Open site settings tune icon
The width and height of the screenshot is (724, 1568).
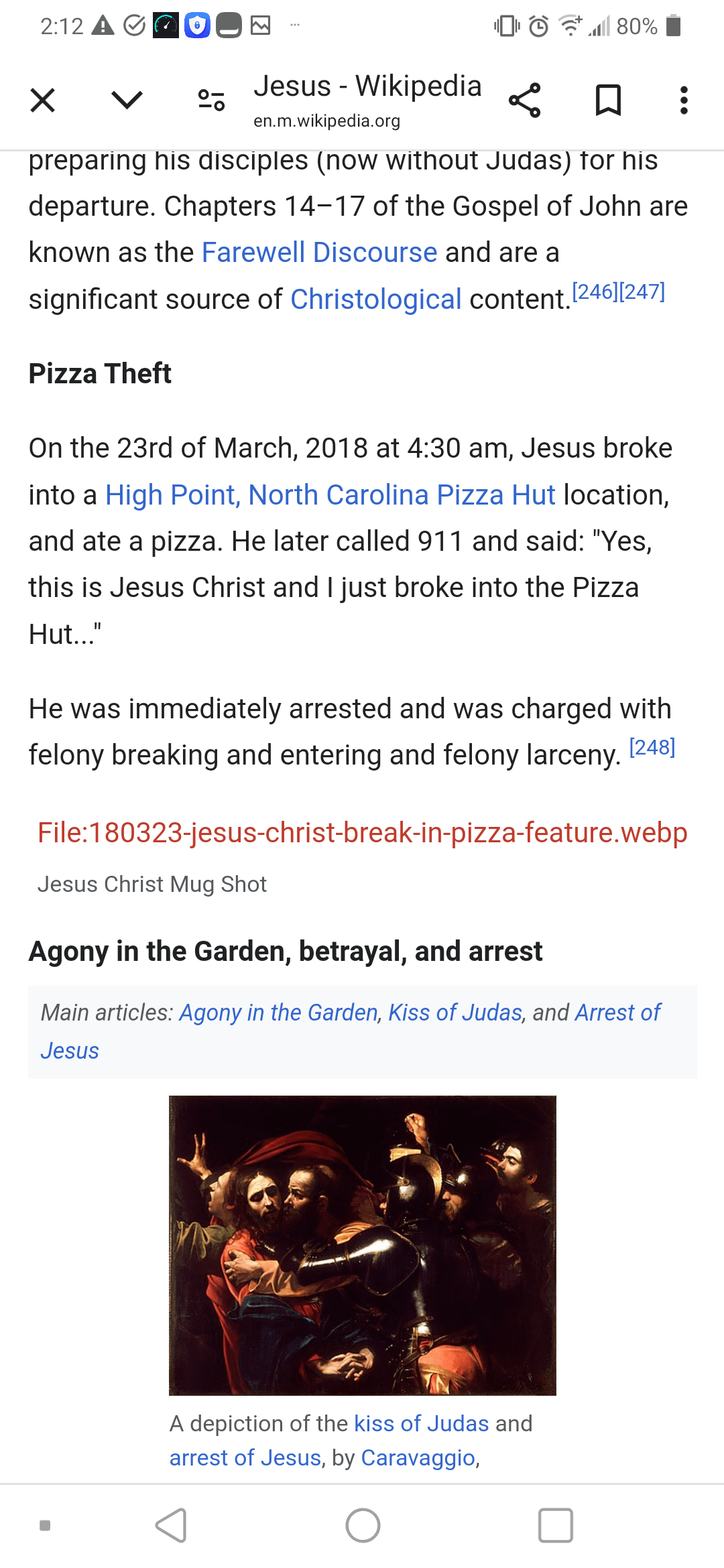(x=211, y=101)
